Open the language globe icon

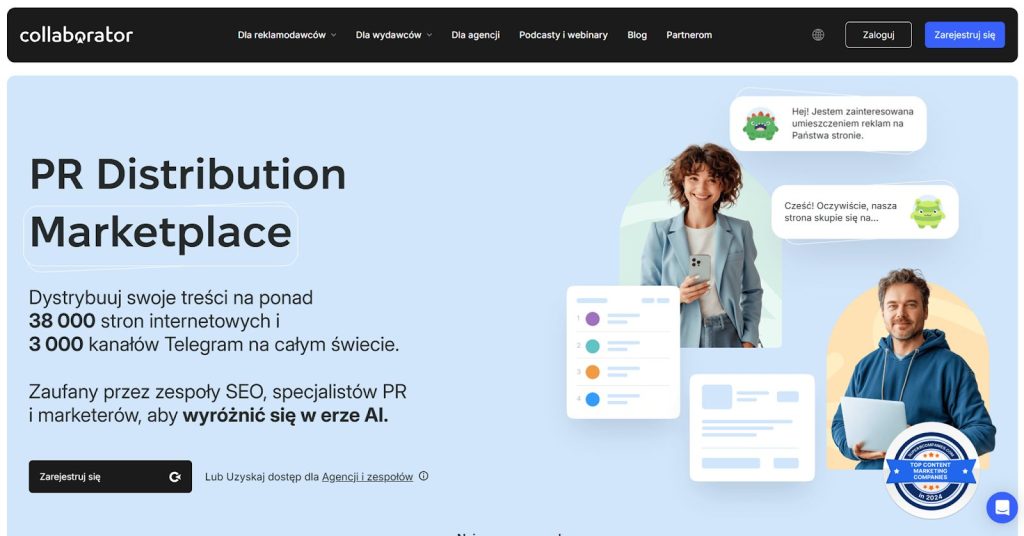(818, 35)
